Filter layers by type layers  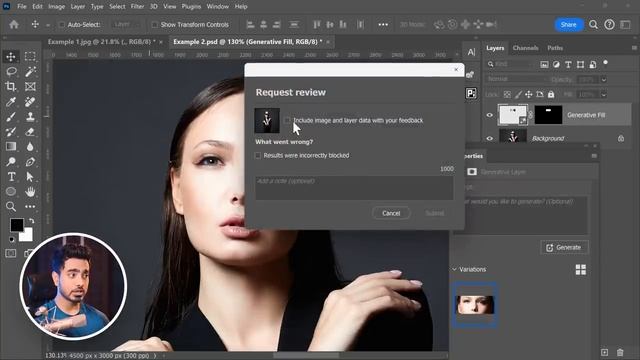click(568, 64)
